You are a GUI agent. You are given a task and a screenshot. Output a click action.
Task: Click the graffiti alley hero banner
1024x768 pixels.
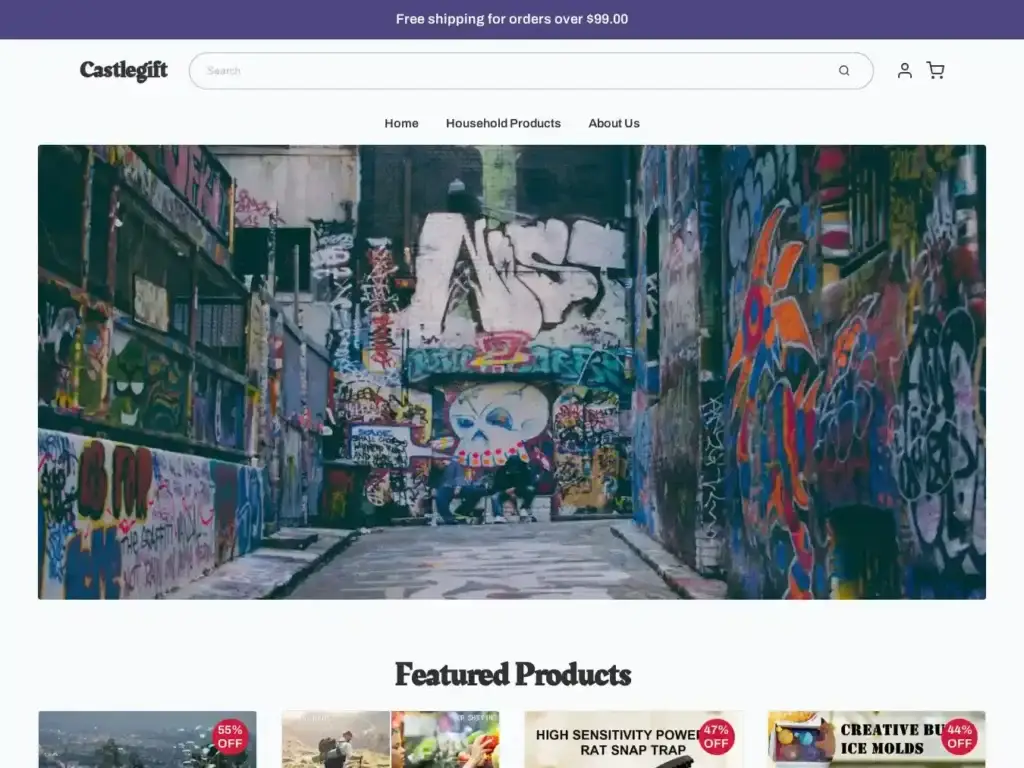point(512,372)
